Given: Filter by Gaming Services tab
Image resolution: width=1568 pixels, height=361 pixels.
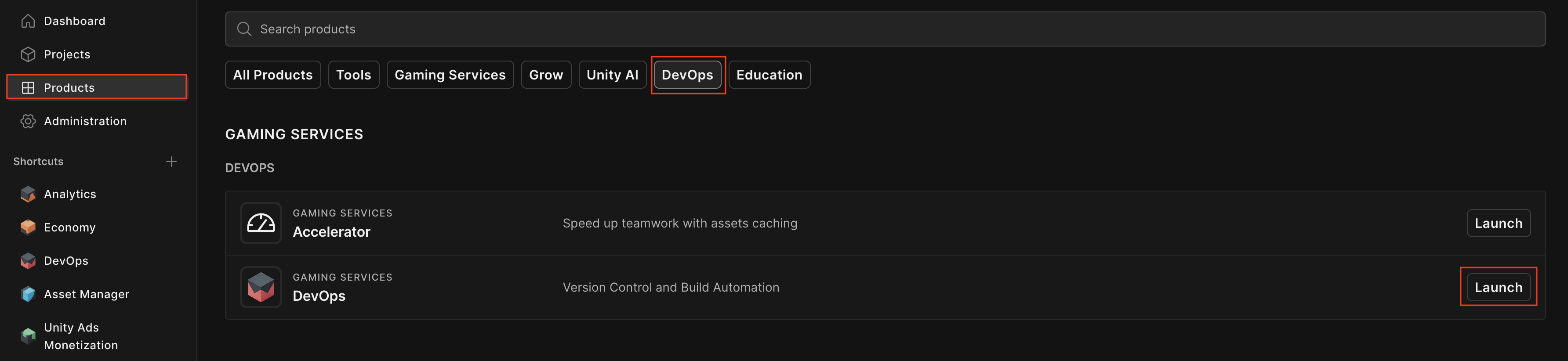Looking at the screenshot, I should click(x=450, y=75).
